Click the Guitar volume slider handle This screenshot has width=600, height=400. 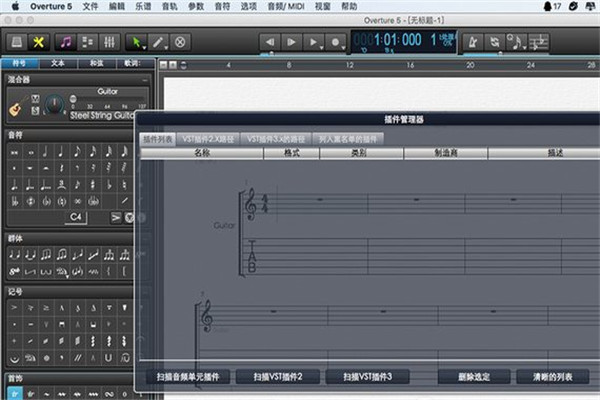tap(73, 99)
